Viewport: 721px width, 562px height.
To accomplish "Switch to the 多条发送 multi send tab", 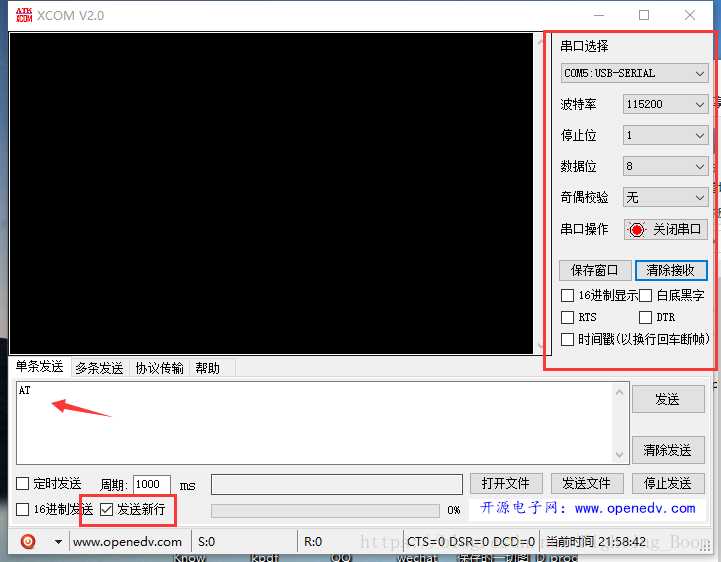I will coord(99,368).
